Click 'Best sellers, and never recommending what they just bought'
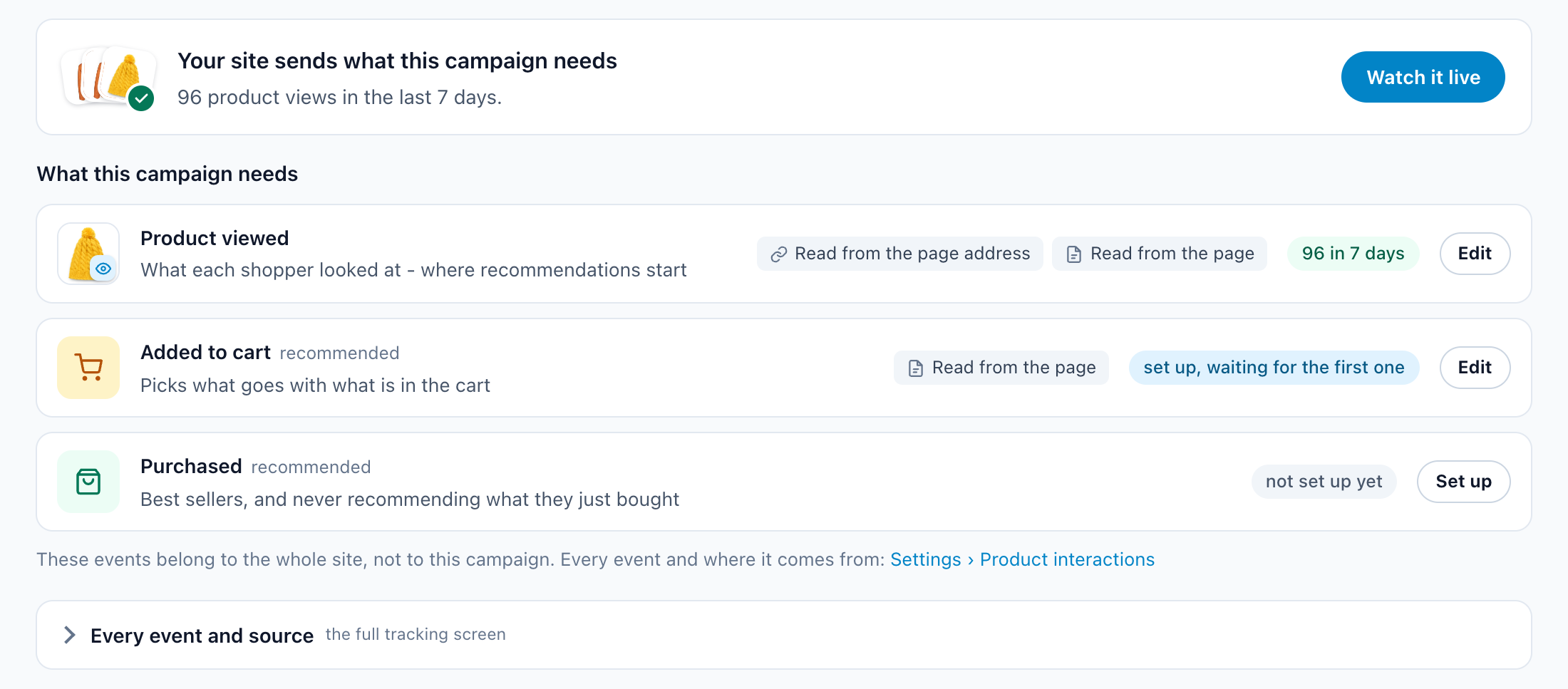 click(x=410, y=499)
